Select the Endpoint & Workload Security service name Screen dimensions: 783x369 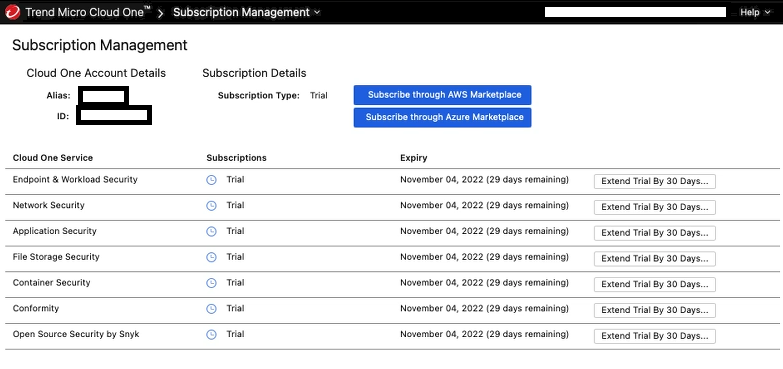coord(75,179)
